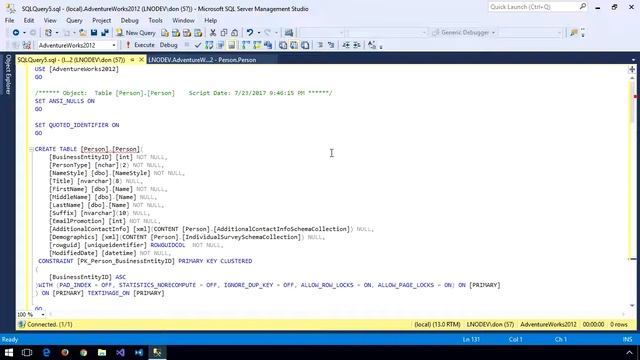Collapse the CREATE TABLE code block
640x360 pixels.
pos(31,149)
